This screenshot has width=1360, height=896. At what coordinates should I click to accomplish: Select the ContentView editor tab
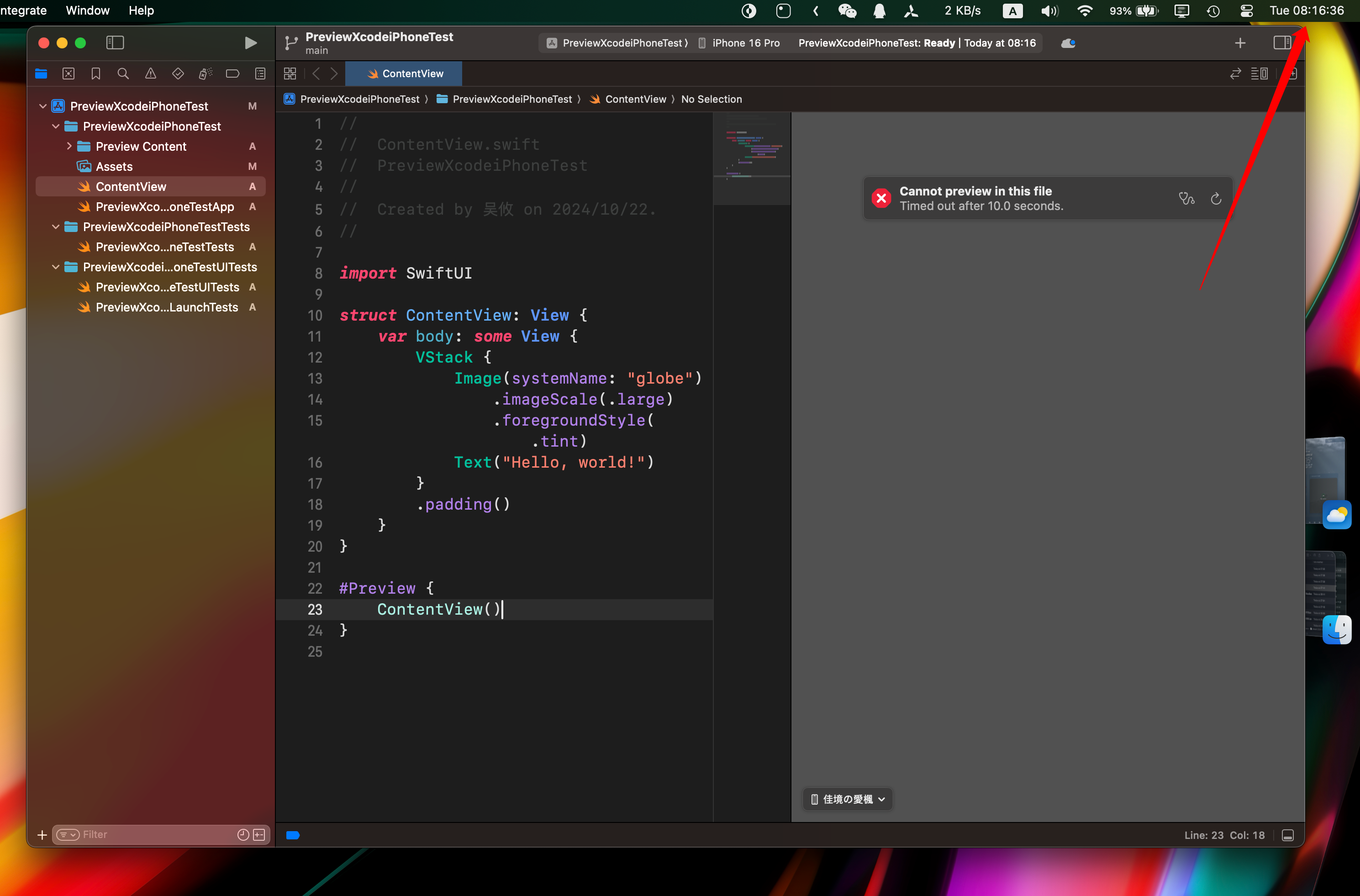[x=404, y=74]
